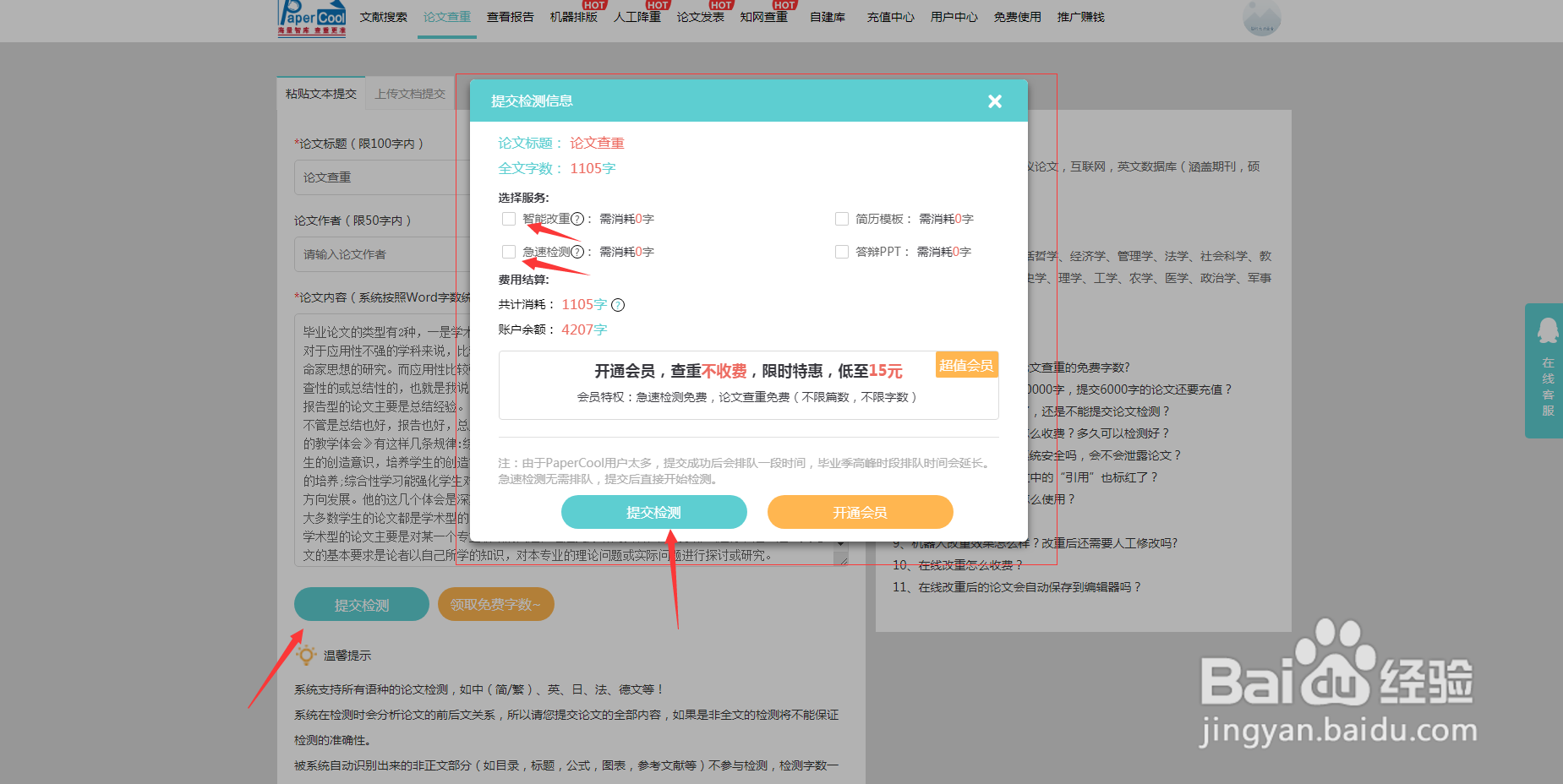Go to 查看报告 in navigation
This screenshot has width=1563, height=784.
point(510,17)
